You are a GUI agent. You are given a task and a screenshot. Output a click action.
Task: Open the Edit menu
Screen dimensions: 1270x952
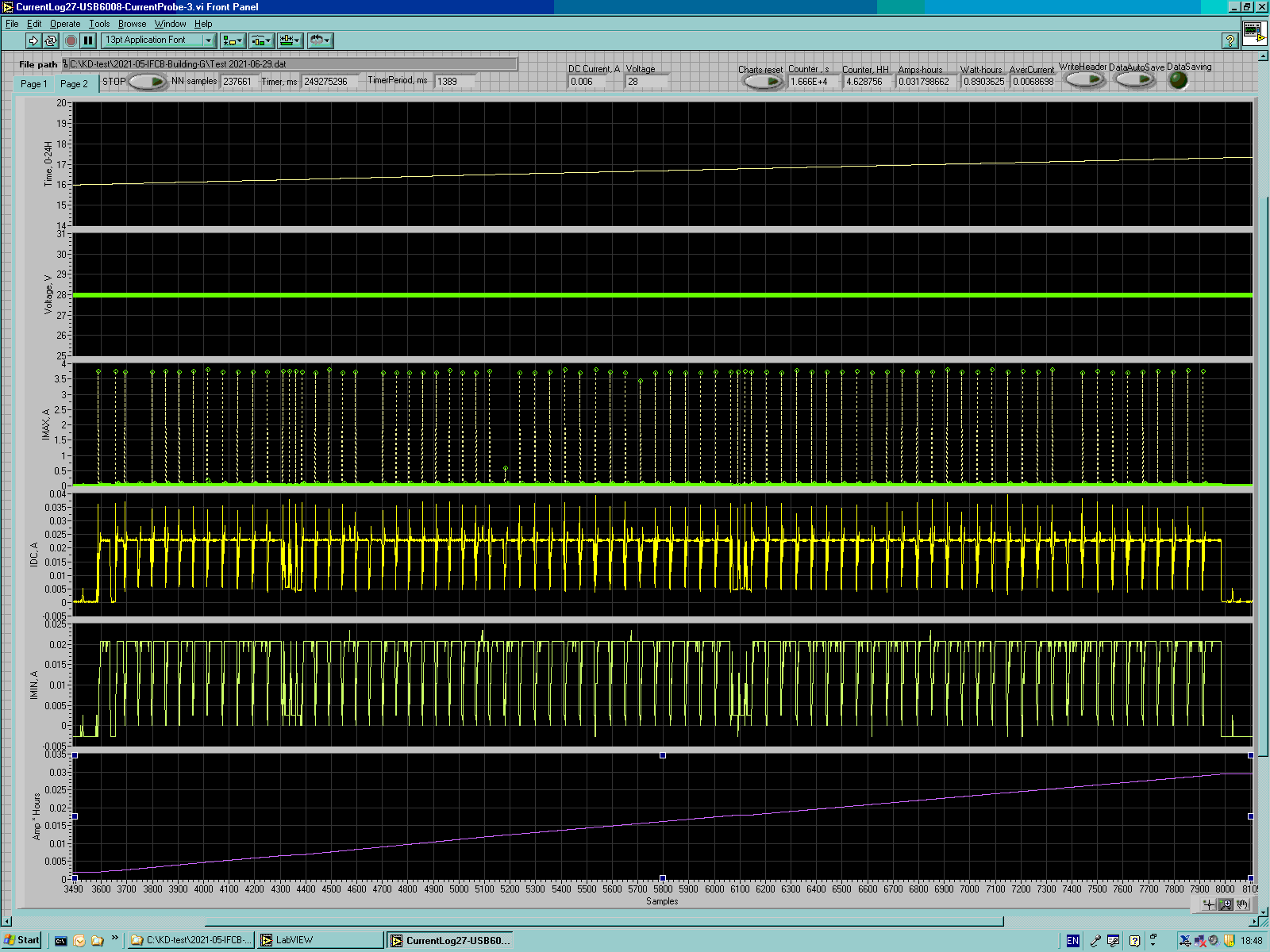pos(34,24)
